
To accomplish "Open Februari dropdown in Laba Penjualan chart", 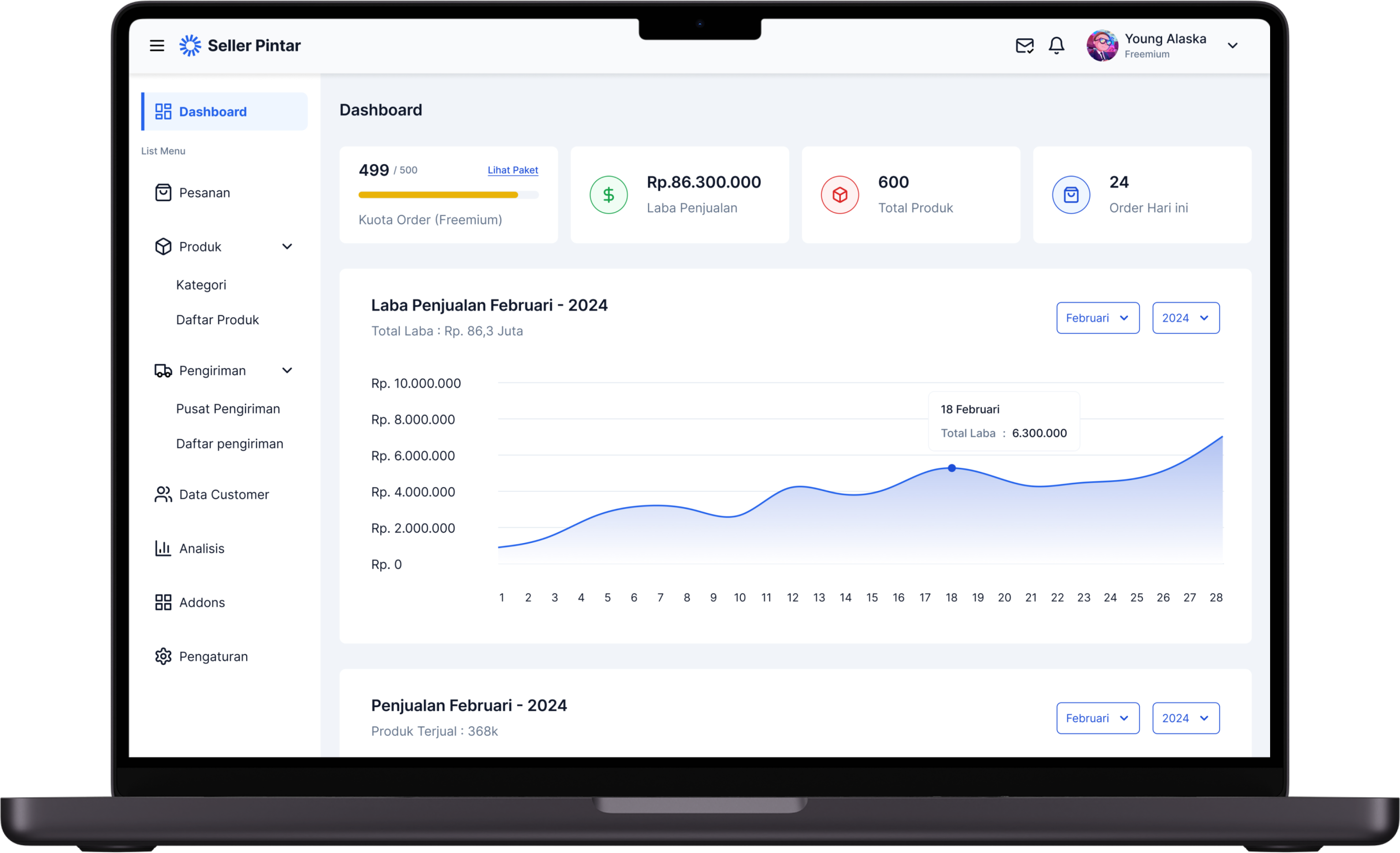I will 1098,318.
